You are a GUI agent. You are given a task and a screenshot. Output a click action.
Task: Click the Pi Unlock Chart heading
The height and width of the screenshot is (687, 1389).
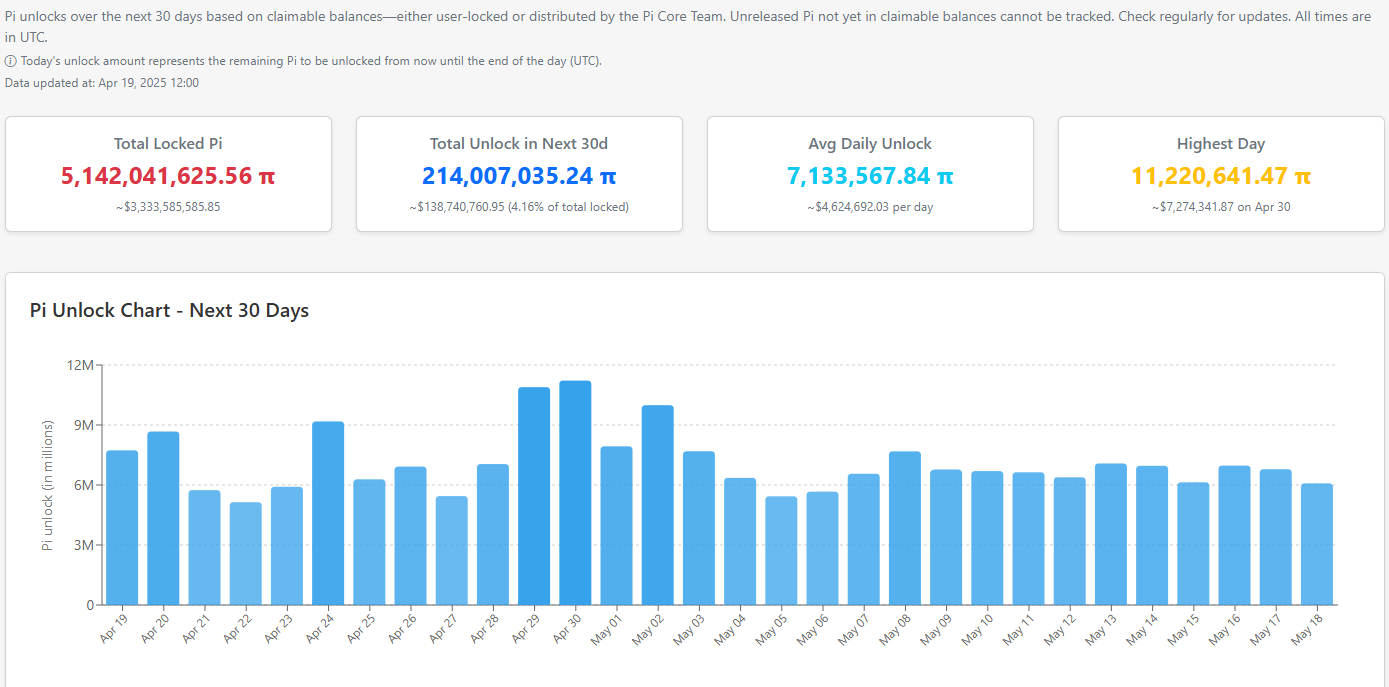170,310
